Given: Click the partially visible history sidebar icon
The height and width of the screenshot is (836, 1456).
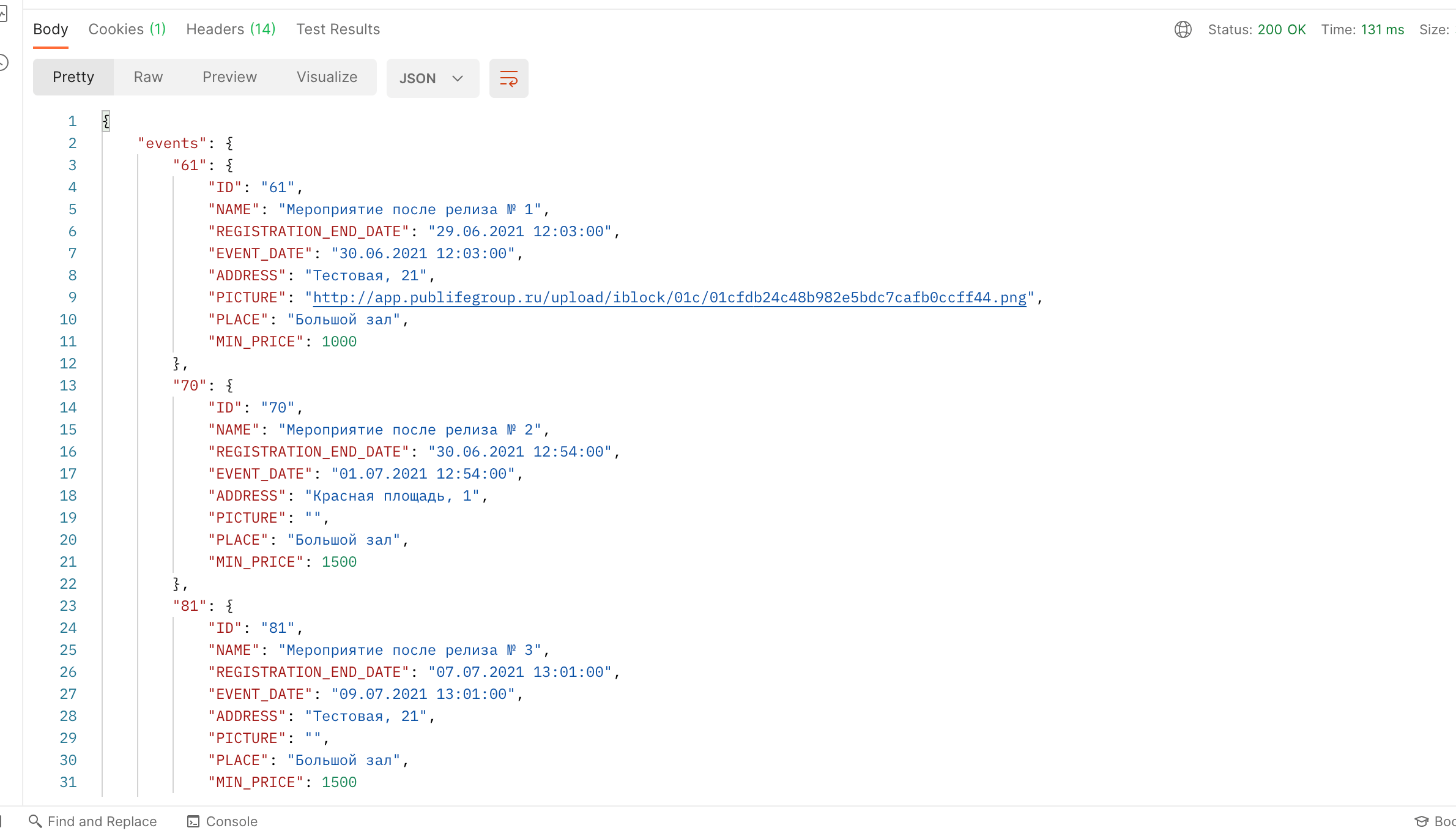Looking at the screenshot, I should tap(3, 62).
